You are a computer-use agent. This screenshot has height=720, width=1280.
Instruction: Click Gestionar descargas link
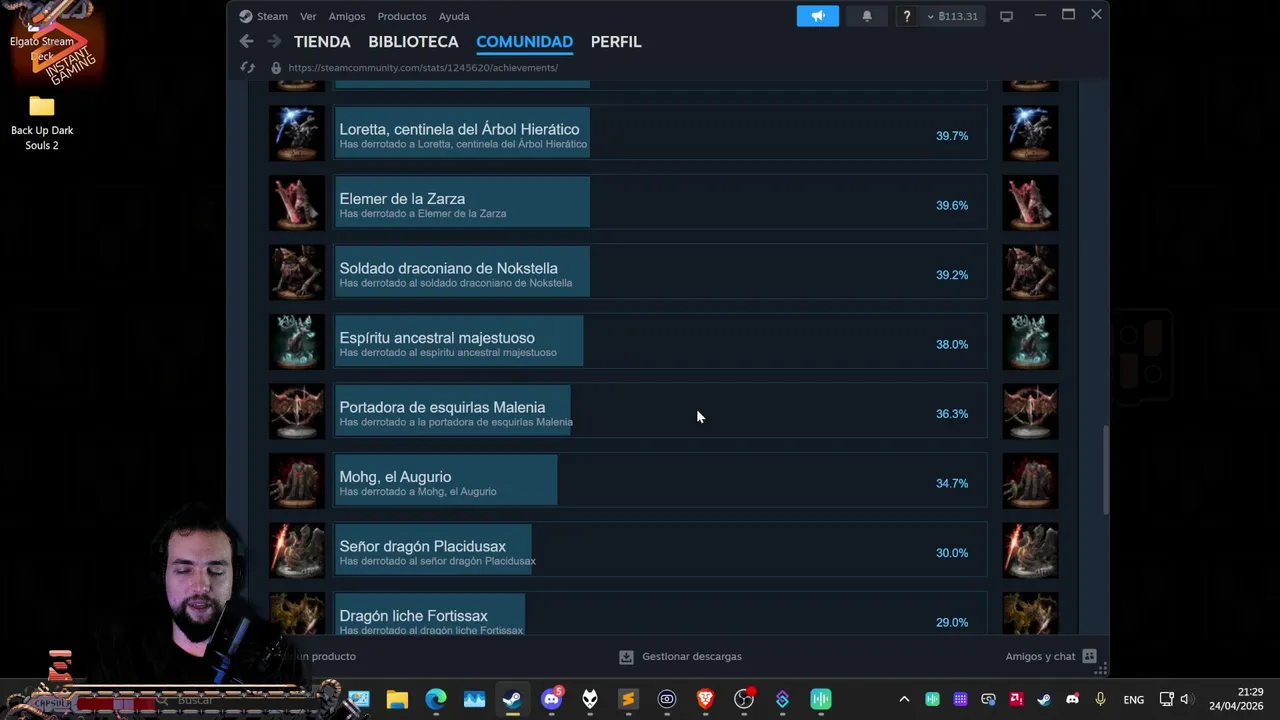click(692, 657)
